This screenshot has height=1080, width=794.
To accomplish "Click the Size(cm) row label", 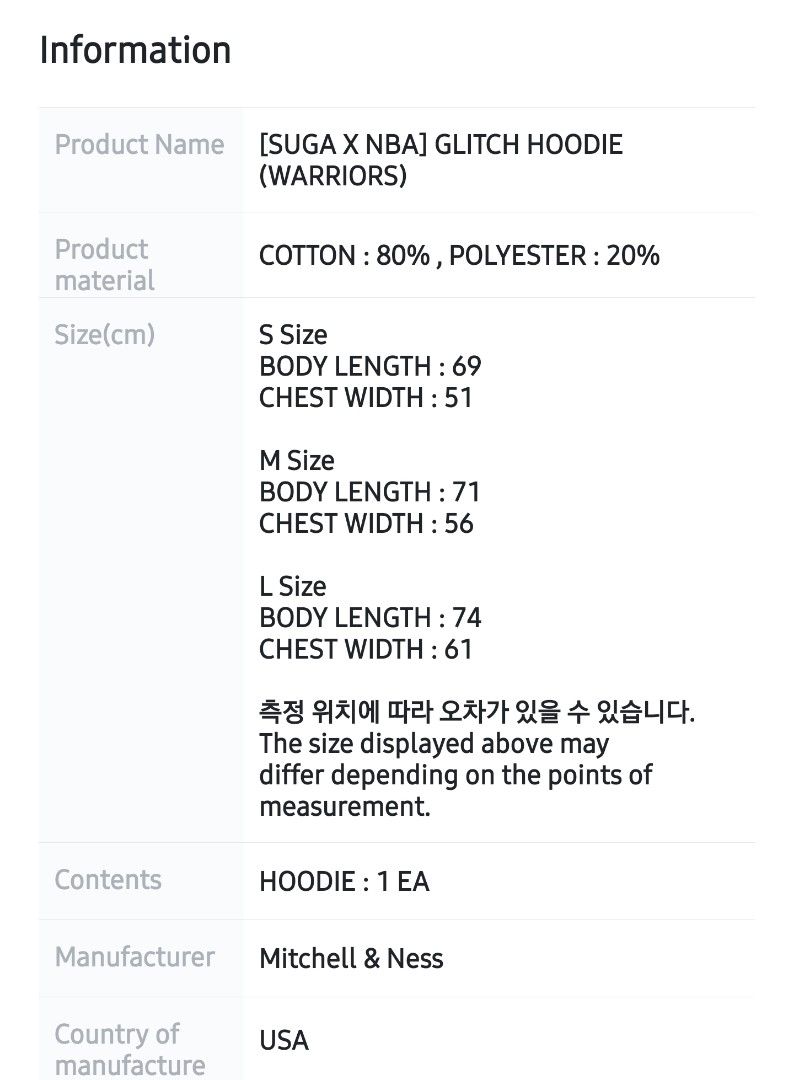I will point(105,334).
